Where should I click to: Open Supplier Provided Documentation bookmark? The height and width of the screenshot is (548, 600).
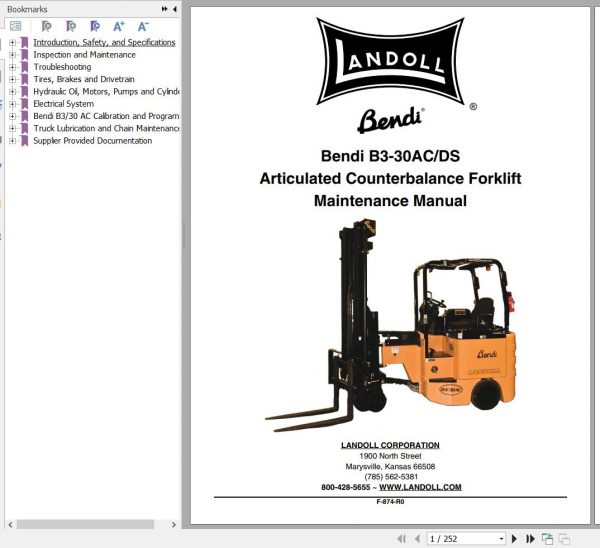[93, 140]
